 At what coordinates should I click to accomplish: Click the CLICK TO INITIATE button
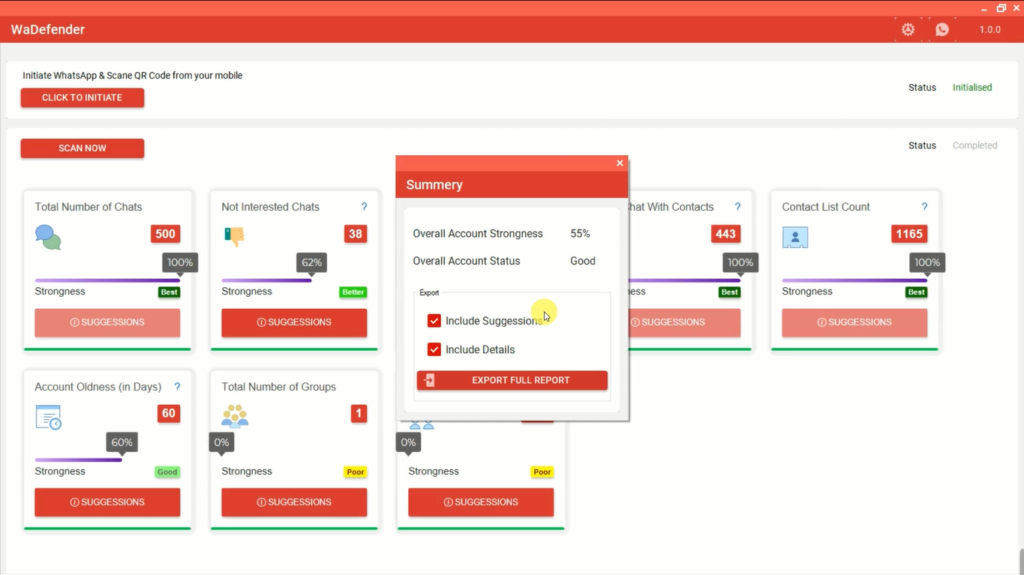tap(82, 97)
